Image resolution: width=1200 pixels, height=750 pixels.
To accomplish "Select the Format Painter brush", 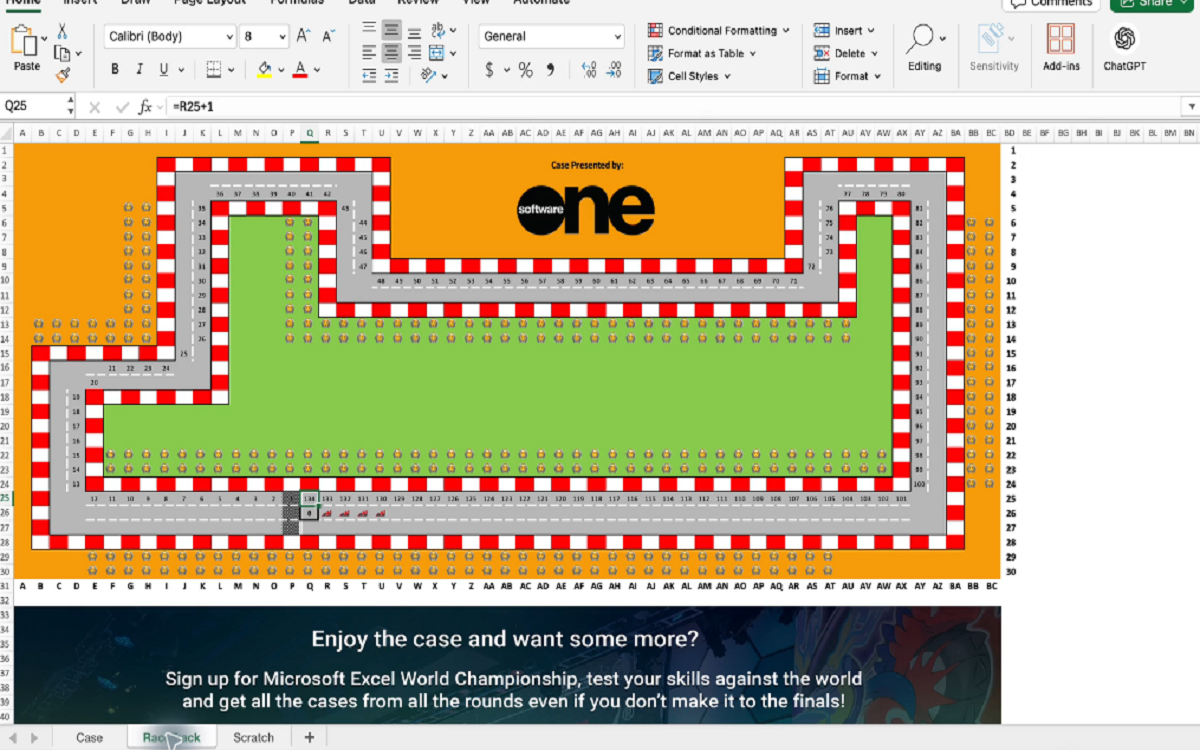I will pyautogui.click(x=63, y=75).
